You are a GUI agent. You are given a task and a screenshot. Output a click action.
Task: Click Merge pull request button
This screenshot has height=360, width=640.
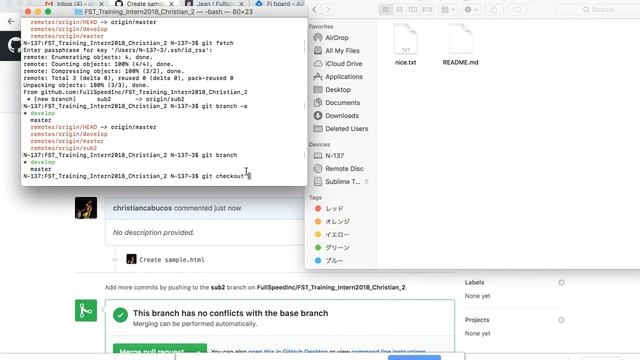(152, 351)
